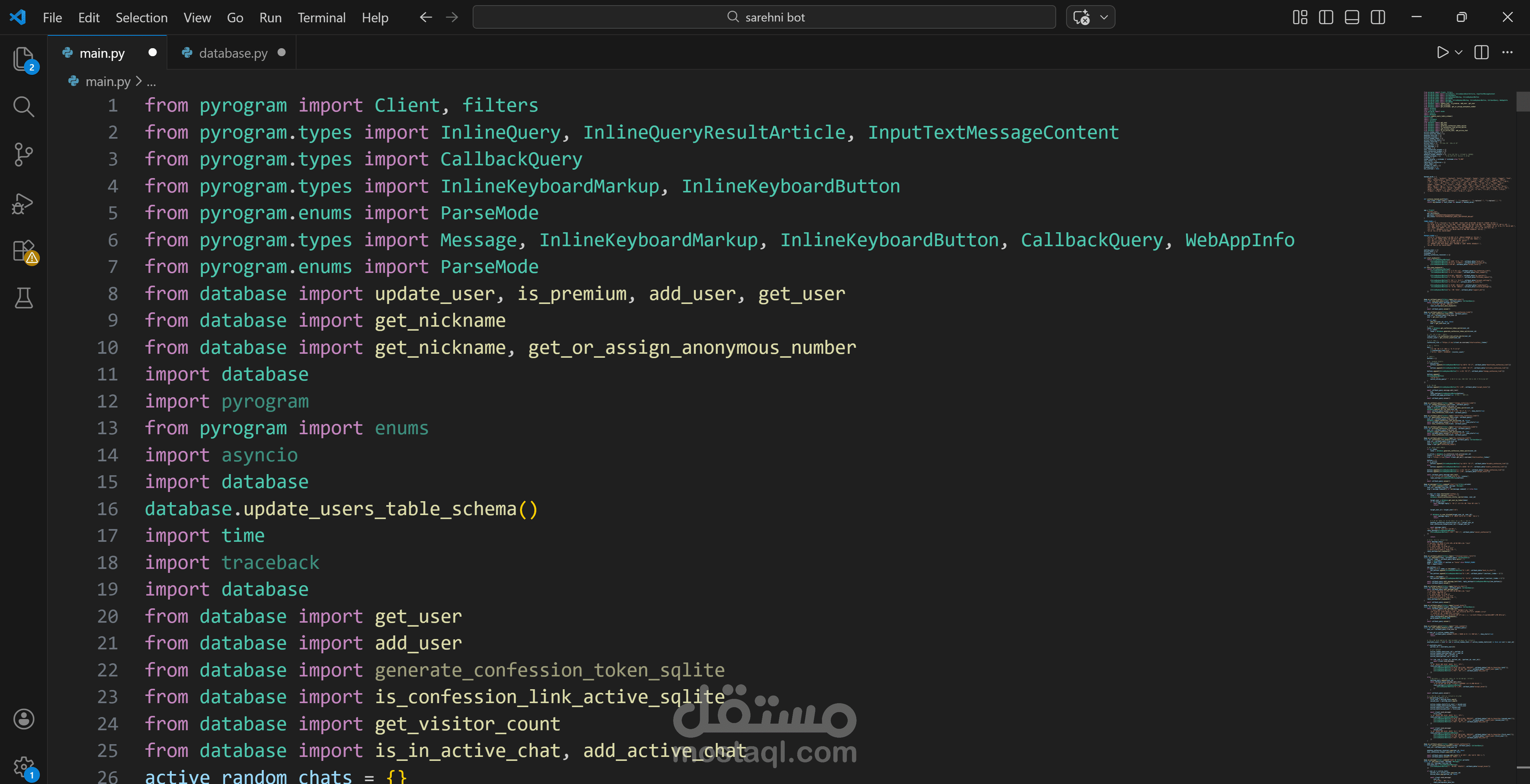Split the editor to the right
This screenshot has width=1530, height=784.
point(1481,53)
